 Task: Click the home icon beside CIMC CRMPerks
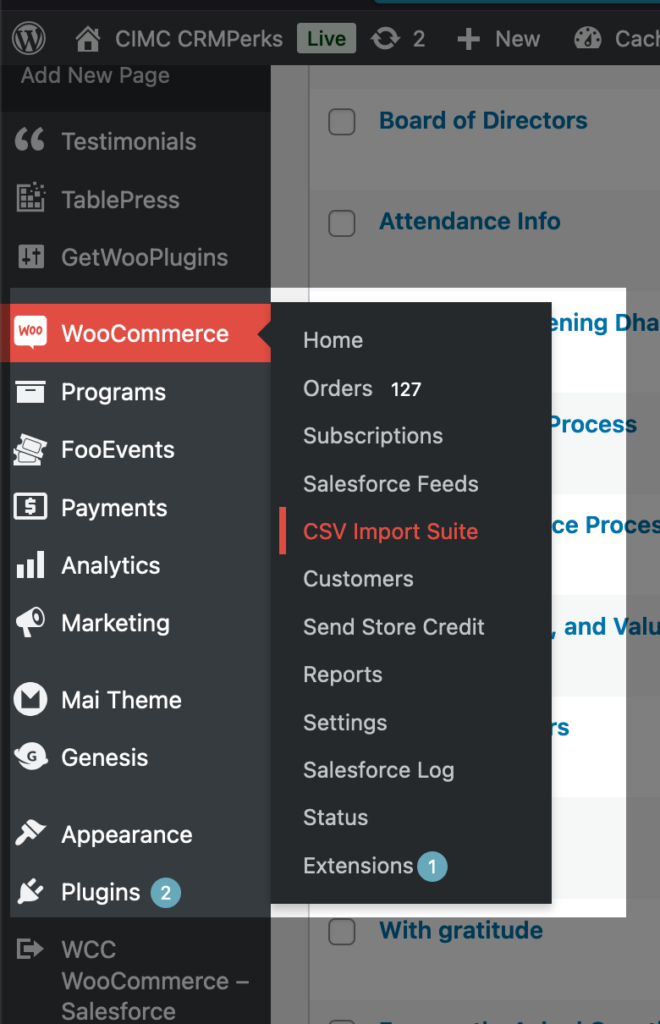coord(88,39)
